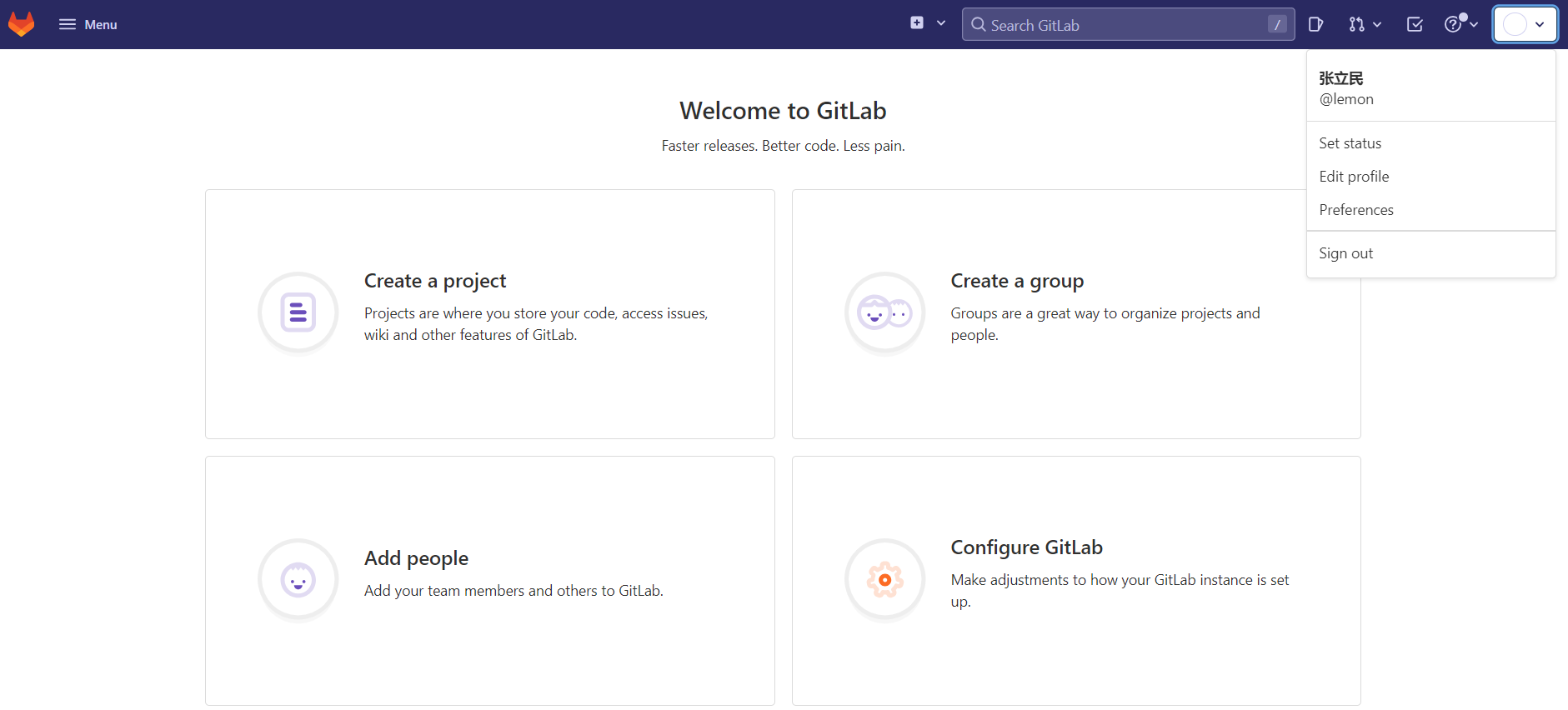Select Set status in user menu
This screenshot has height=710, width=1568.
click(1431, 143)
